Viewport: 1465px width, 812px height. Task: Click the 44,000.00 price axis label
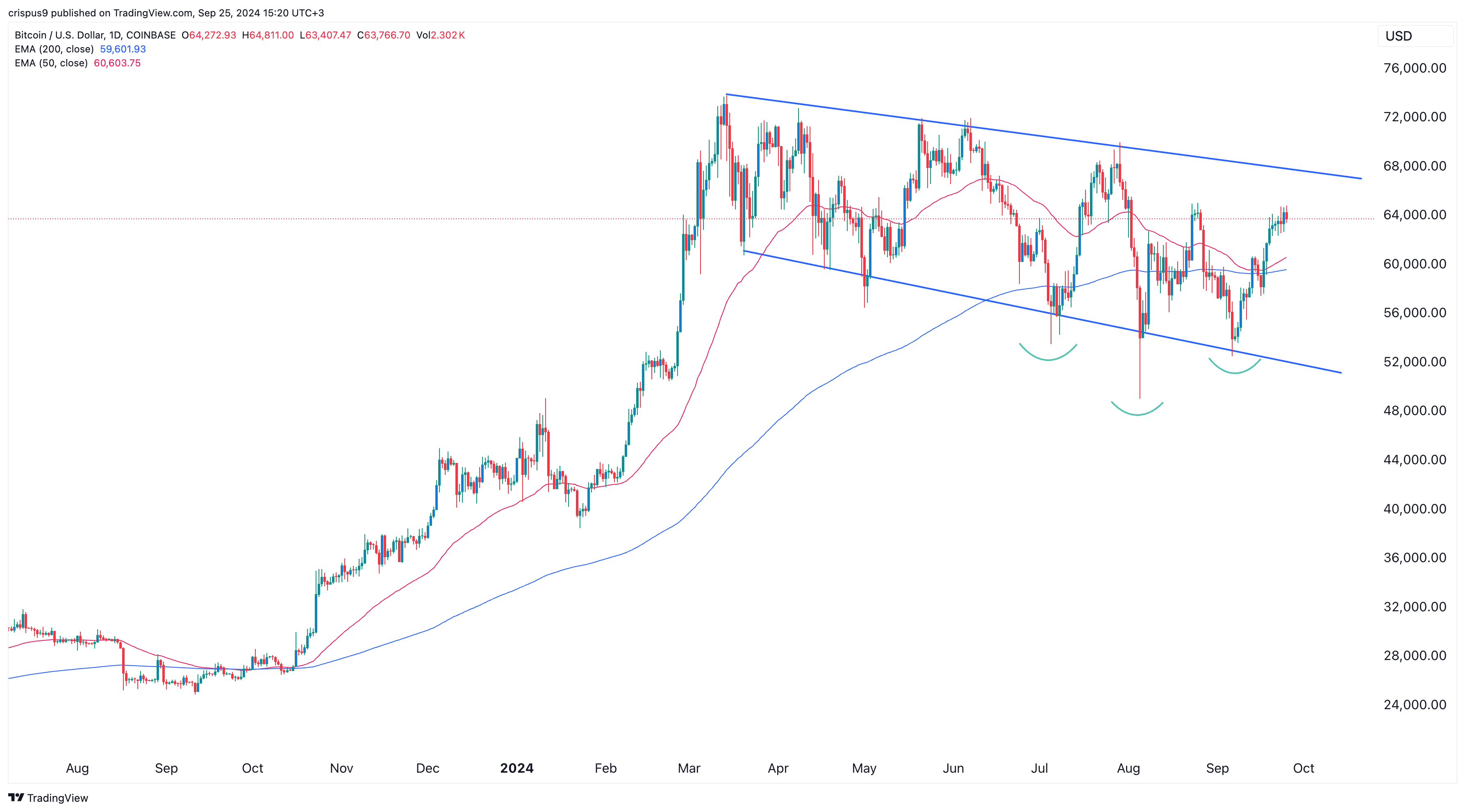[1415, 460]
